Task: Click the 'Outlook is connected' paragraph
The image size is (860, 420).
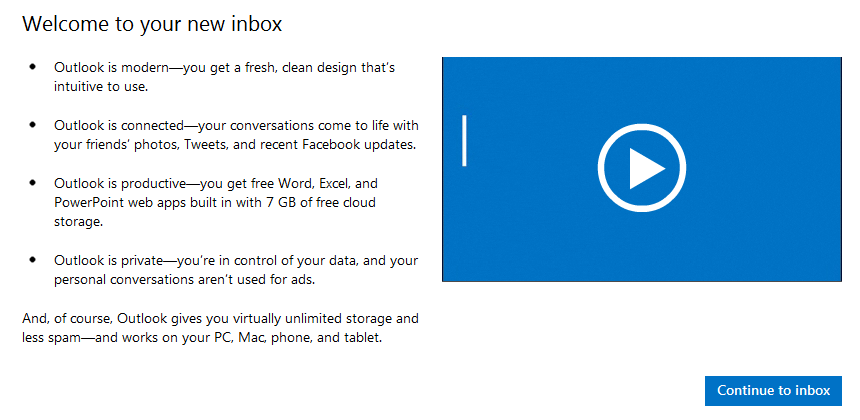Action: [235, 135]
